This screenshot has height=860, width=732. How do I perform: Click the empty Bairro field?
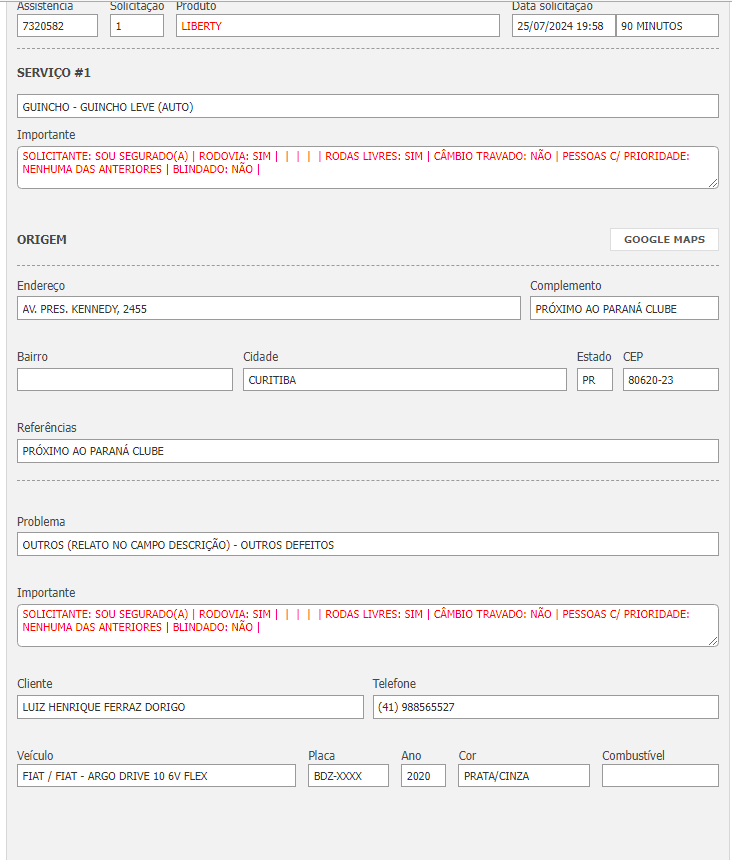pos(124,380)
